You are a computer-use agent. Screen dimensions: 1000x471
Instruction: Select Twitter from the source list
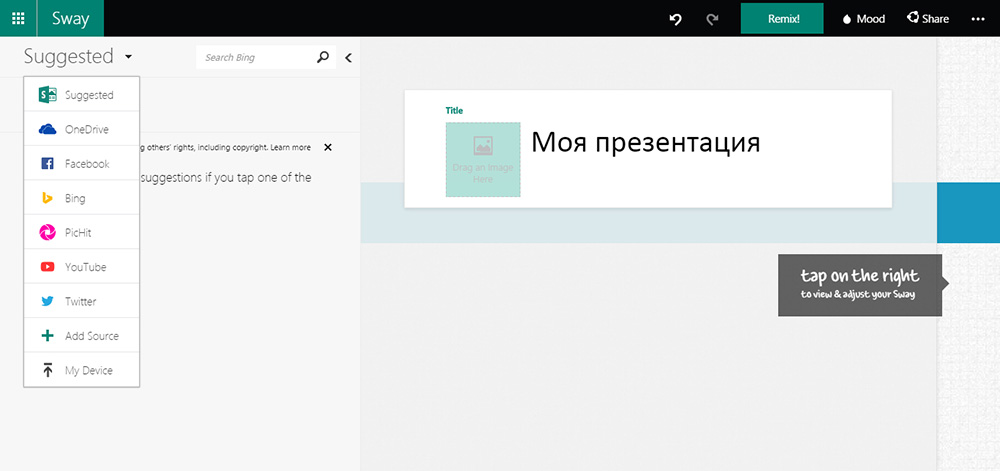82,301
